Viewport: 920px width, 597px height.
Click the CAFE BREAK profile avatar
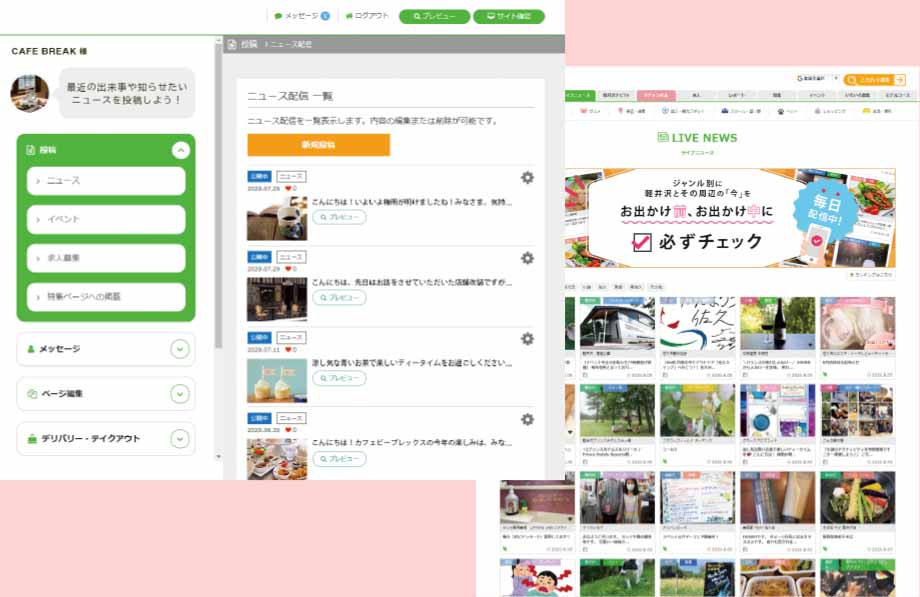(x=29, y=93)
